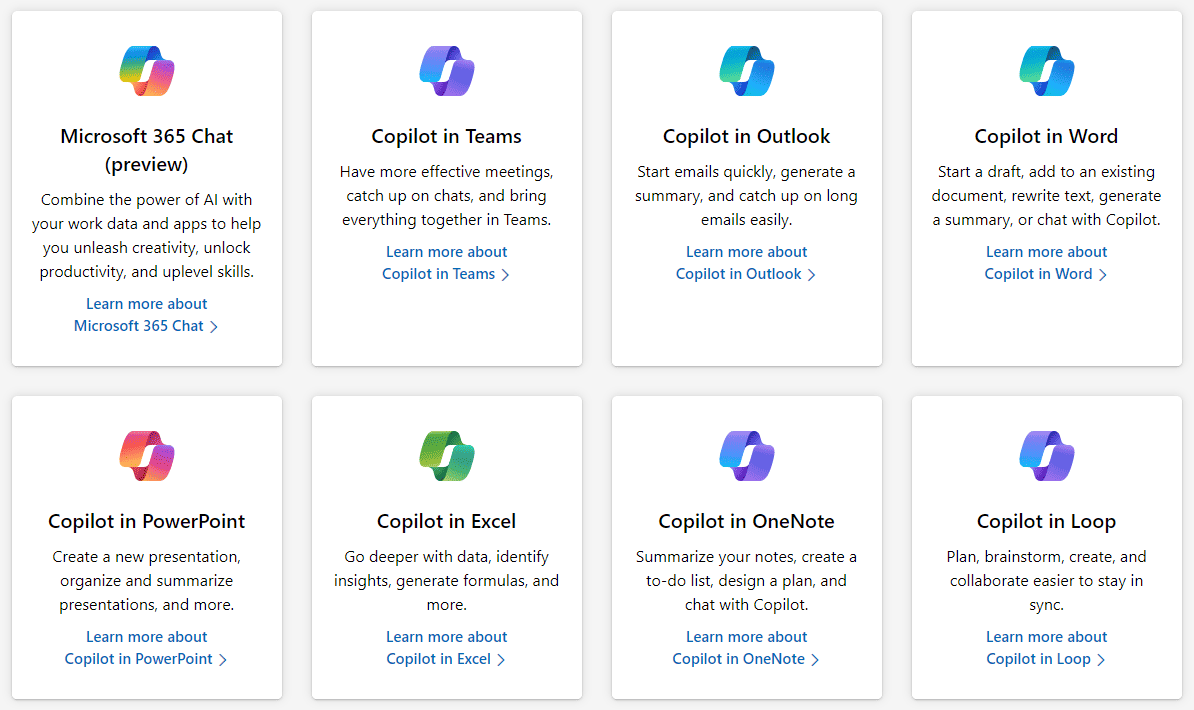Click the Copilot in Loop logo icon

(x=1047, y=456)
